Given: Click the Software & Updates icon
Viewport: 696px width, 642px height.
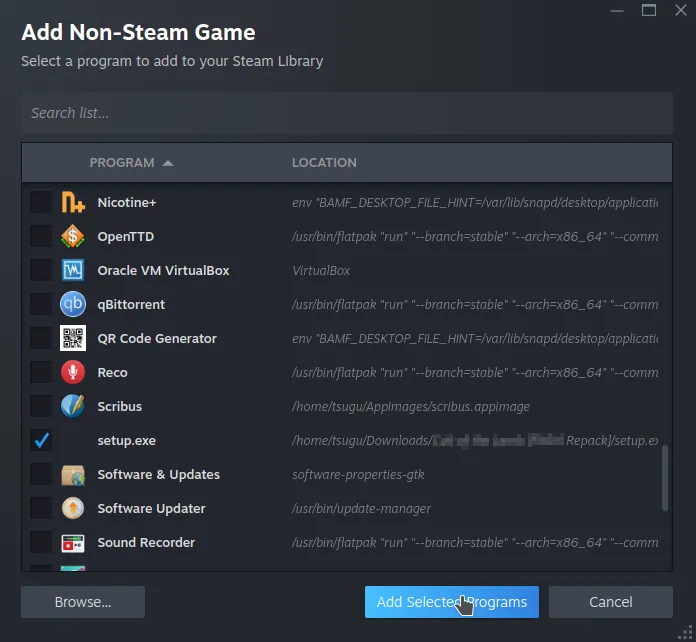Looking at the screenshot, I should pyautogui.click(x=73, y=475).
